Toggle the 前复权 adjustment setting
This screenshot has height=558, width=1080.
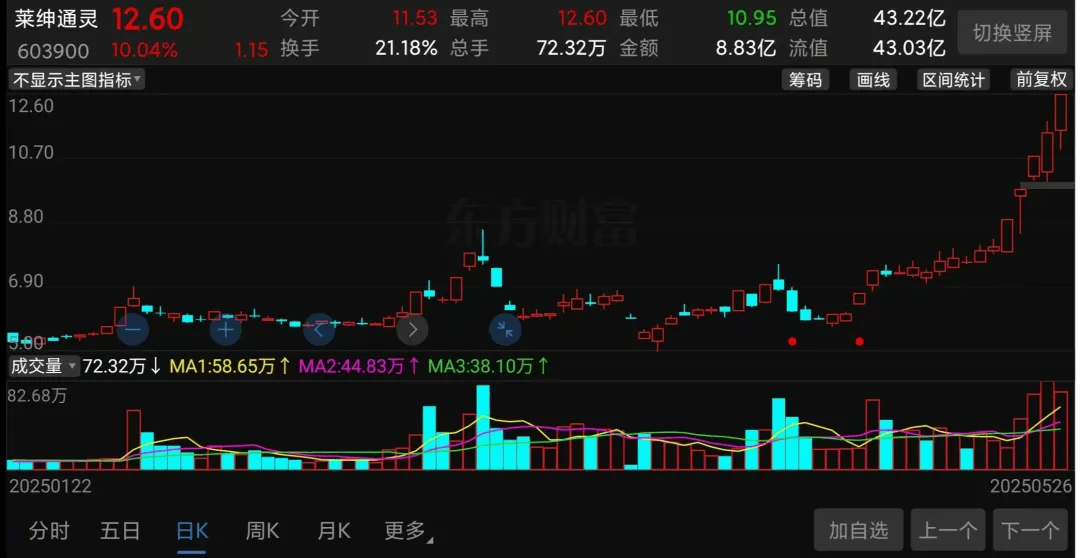tap(1041, 80)
